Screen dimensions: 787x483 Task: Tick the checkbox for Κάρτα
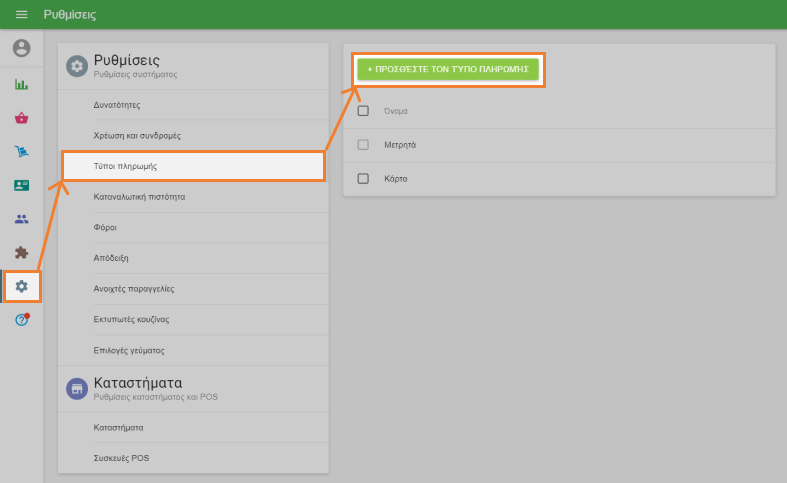coord(363,178)
